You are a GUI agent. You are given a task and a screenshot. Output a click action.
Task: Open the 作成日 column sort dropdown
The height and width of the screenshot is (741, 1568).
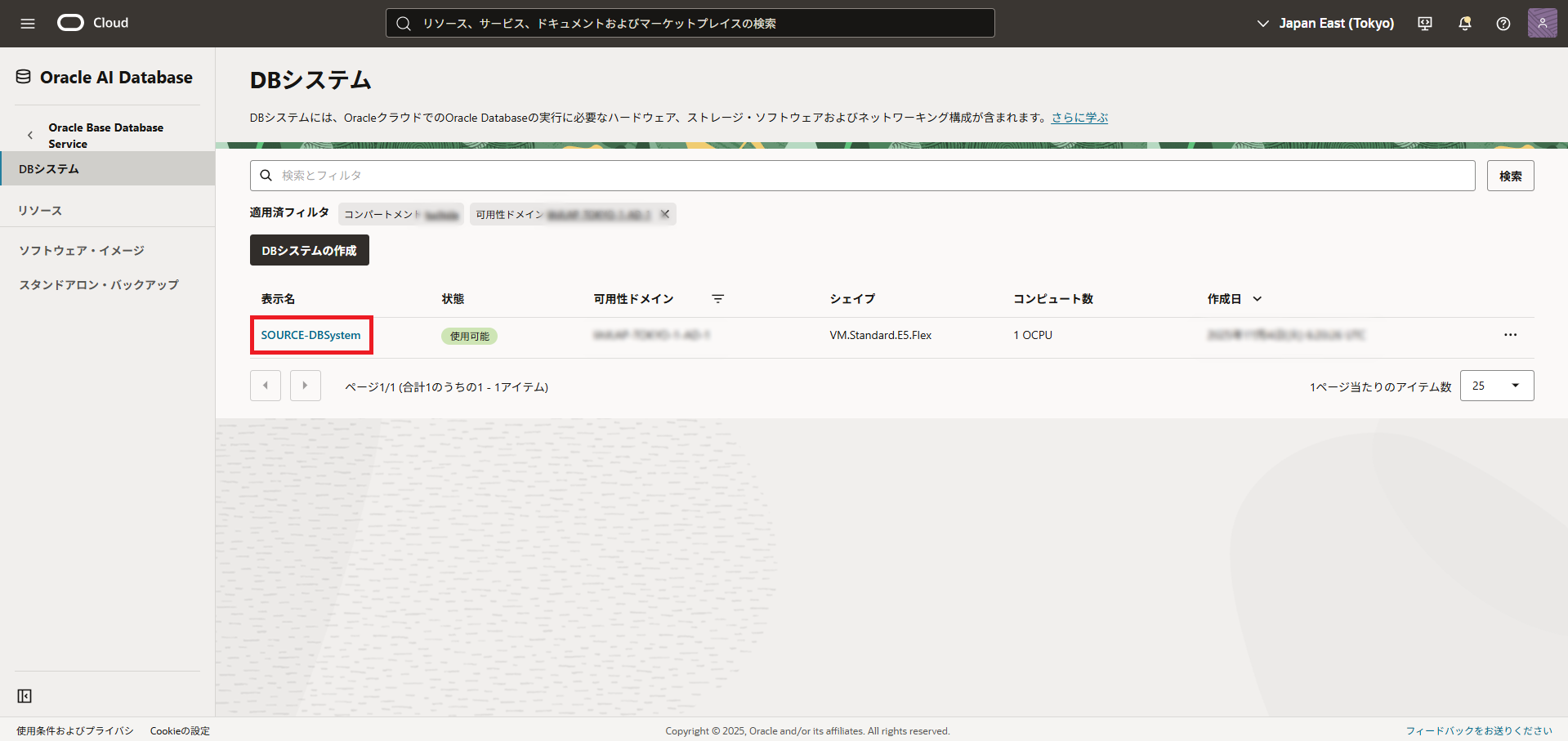(1258, 298)
